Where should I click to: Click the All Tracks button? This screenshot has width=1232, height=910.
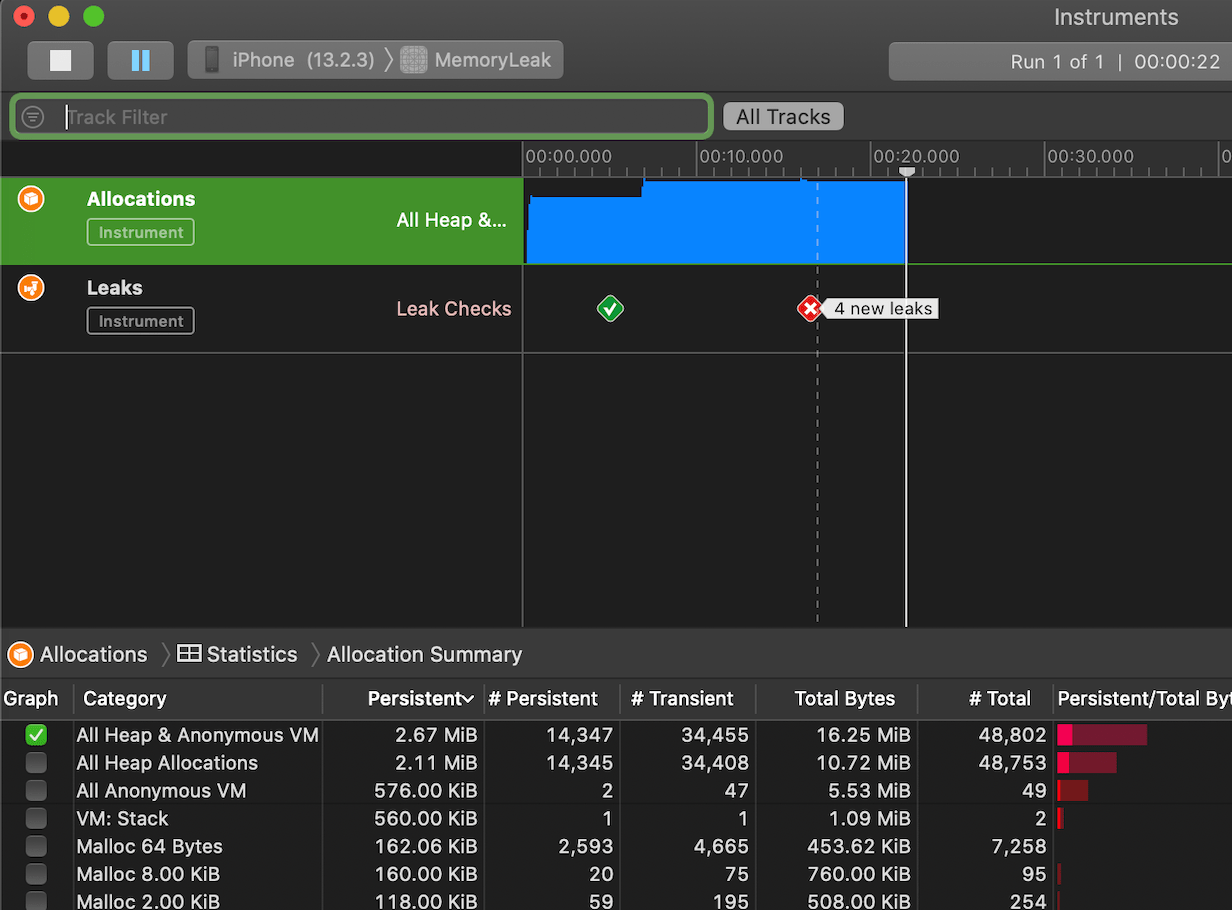tap(783, 117)
